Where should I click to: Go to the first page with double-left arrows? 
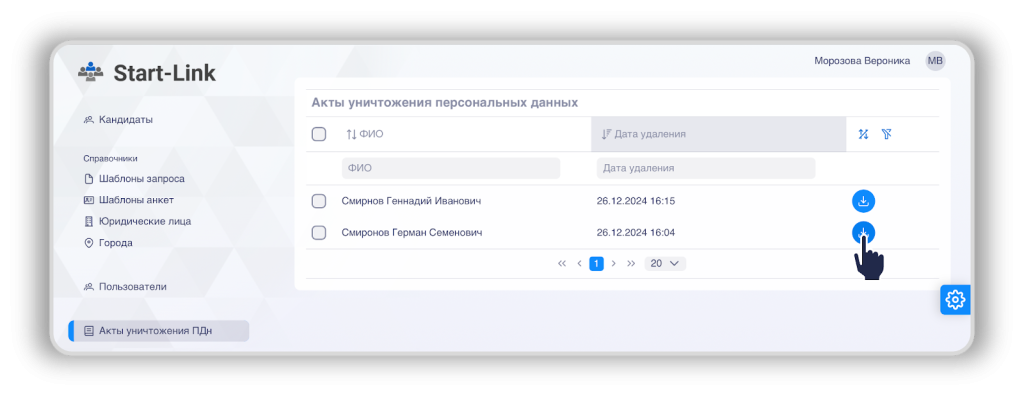click(562, 263)
